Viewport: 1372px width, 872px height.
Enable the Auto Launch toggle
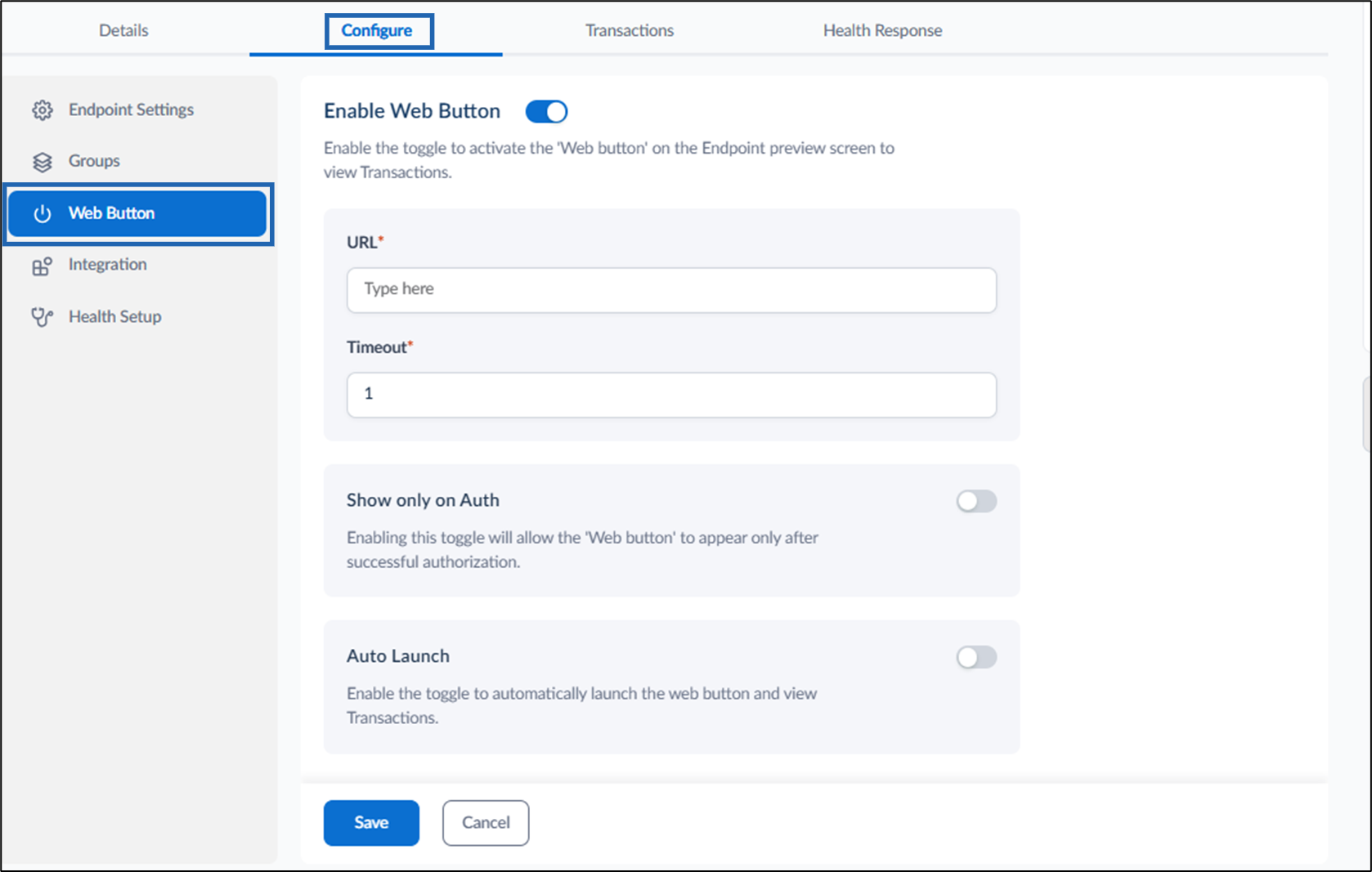976,657
